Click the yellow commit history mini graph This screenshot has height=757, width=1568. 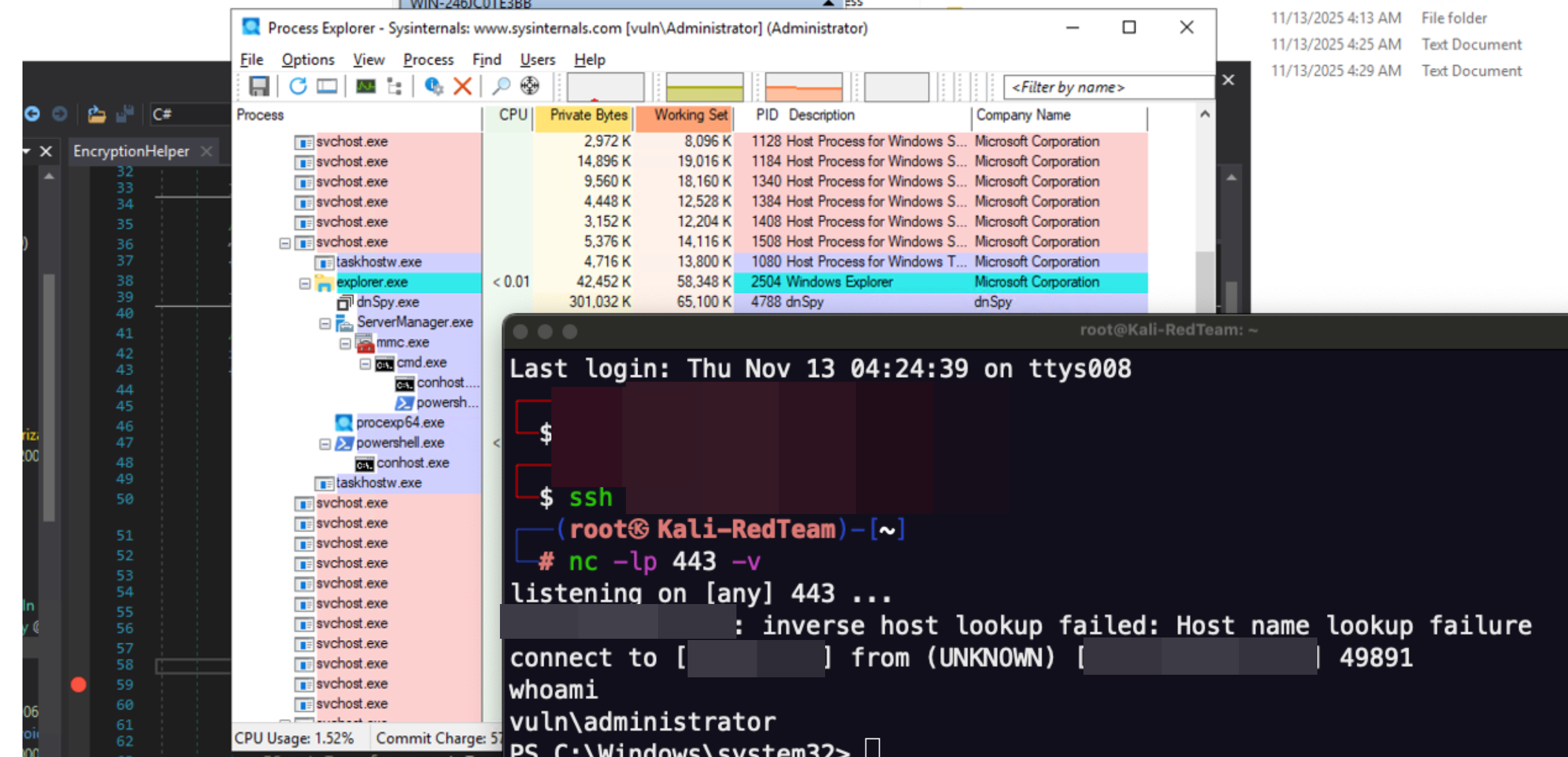[x=704, y=87]
